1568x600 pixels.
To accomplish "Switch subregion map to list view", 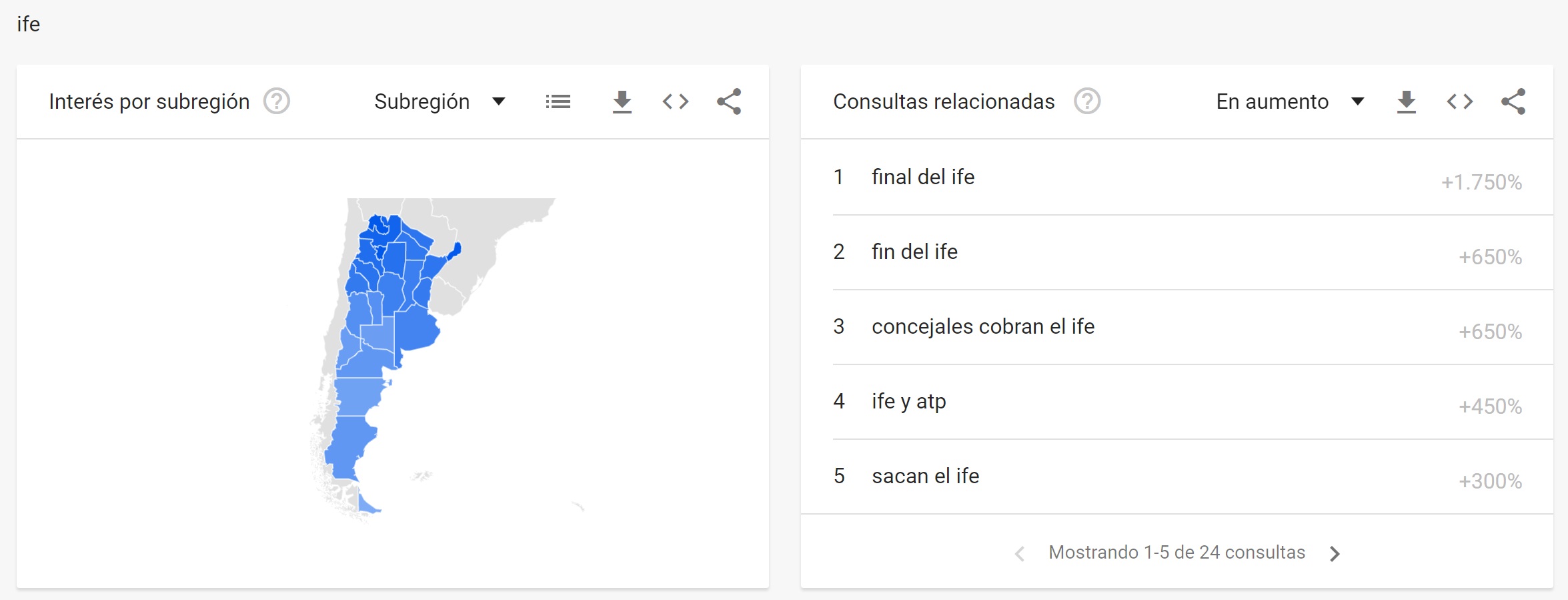I will [x=558, y=101].
